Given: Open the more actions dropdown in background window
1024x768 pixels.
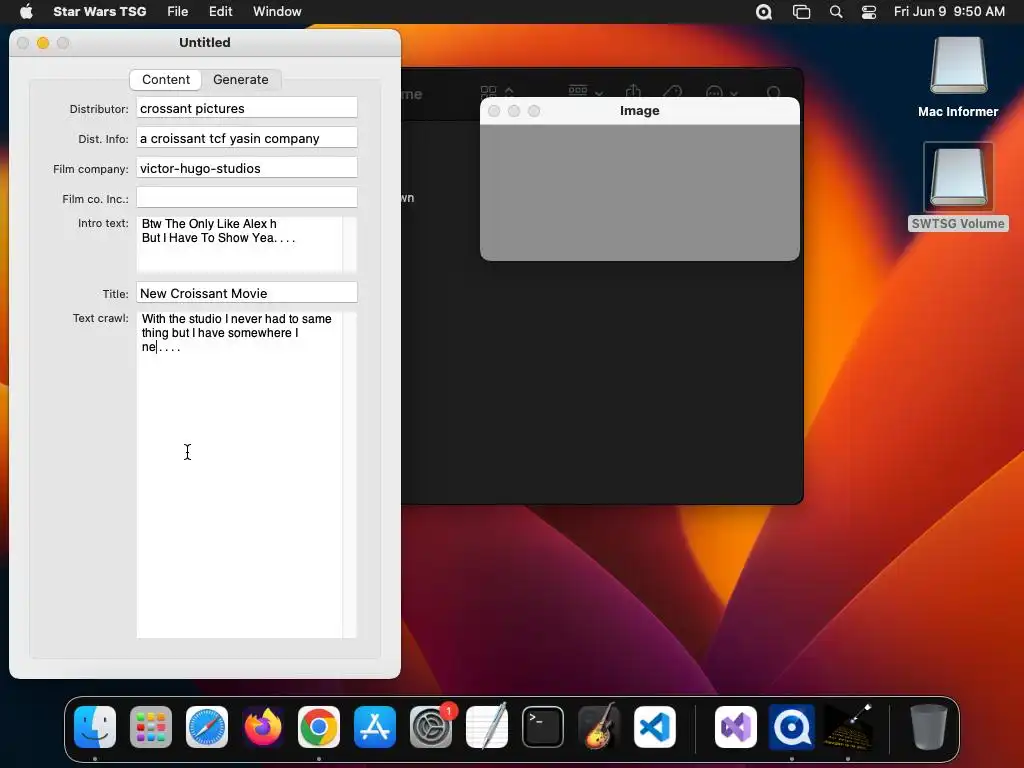Looking at the screenshot, I should coord(721,93).
